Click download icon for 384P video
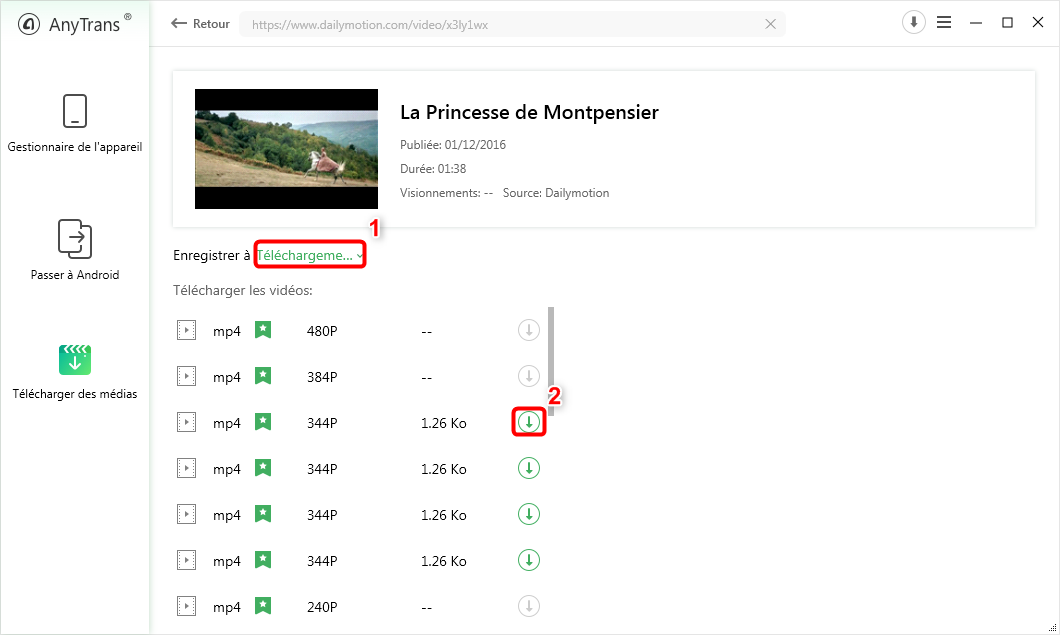 tap(529, 376)
